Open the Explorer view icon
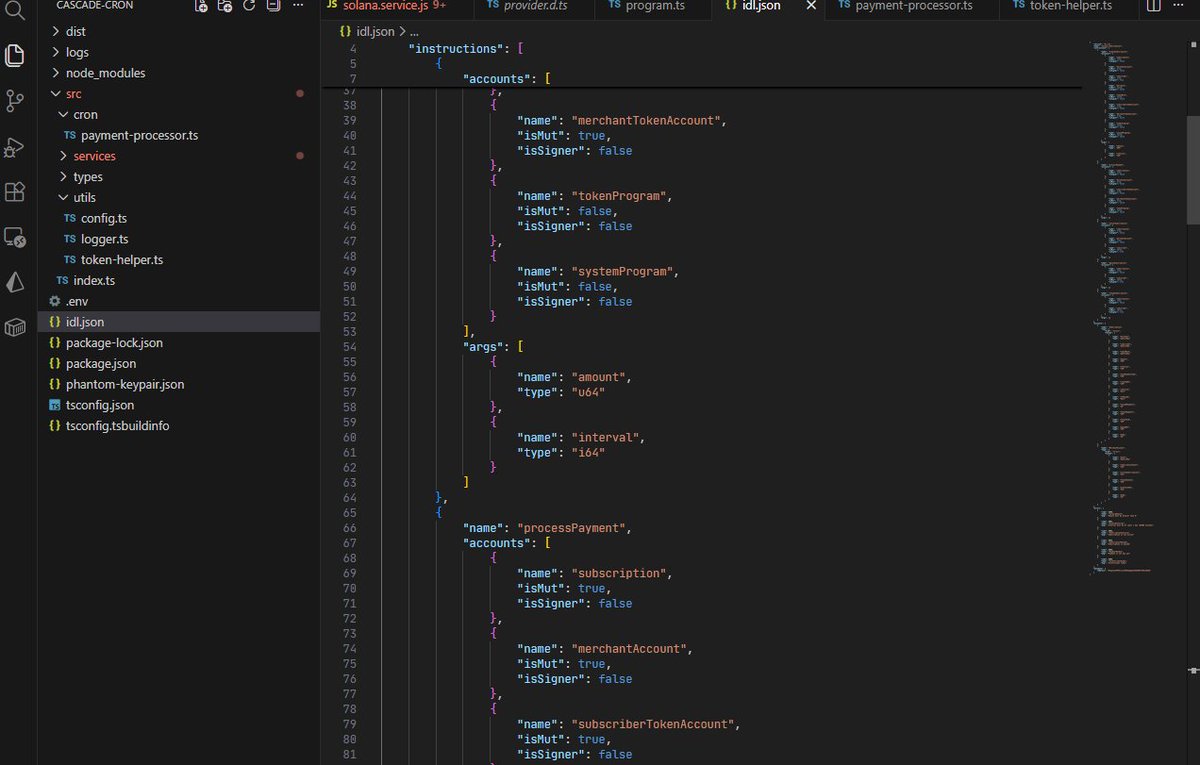1200x765 pixels. point(14,55)
